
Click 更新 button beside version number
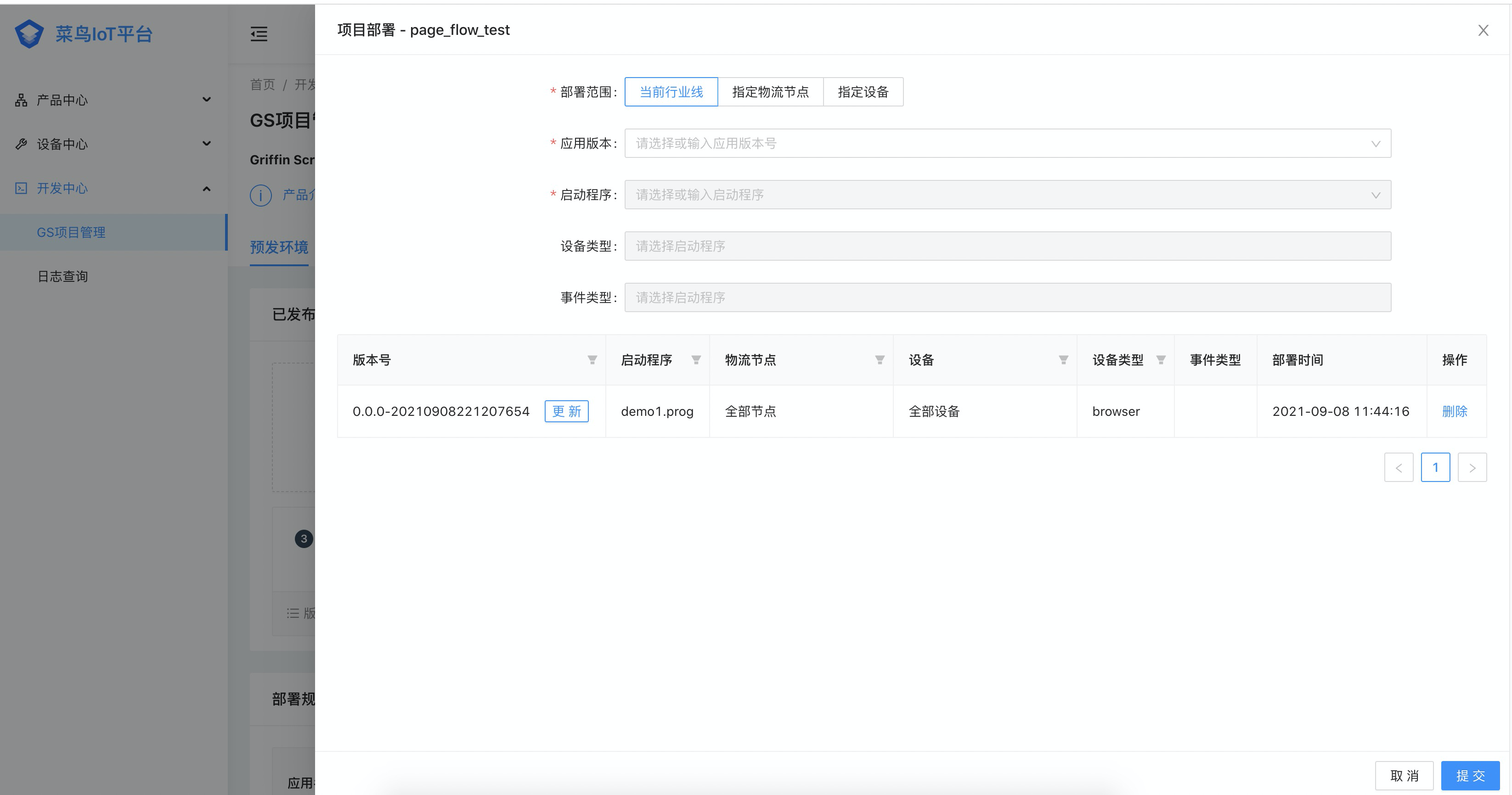566,411
